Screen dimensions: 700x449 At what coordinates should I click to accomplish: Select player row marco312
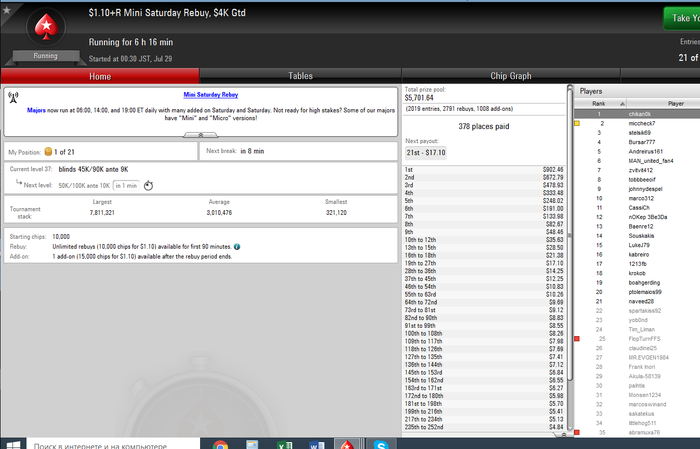coord(637,198)
